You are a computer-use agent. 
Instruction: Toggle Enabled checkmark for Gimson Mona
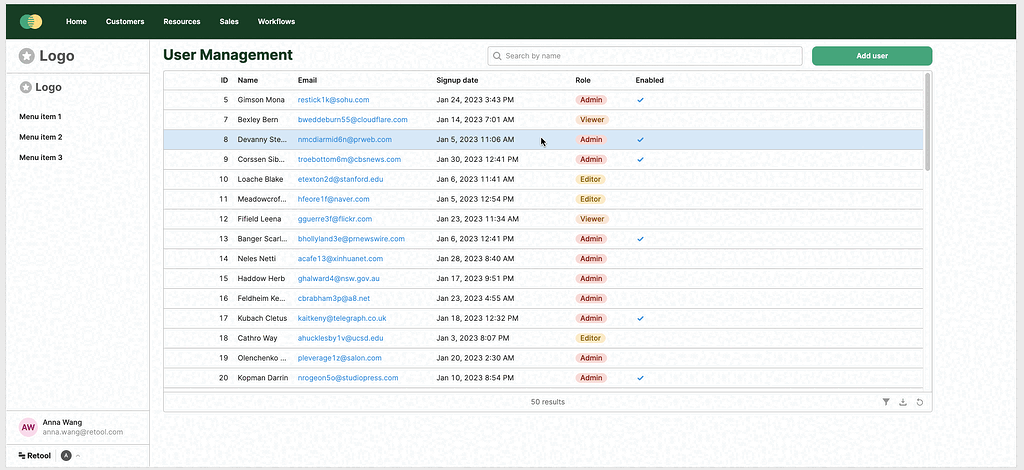pyautogui.click(x=640, y=100)
